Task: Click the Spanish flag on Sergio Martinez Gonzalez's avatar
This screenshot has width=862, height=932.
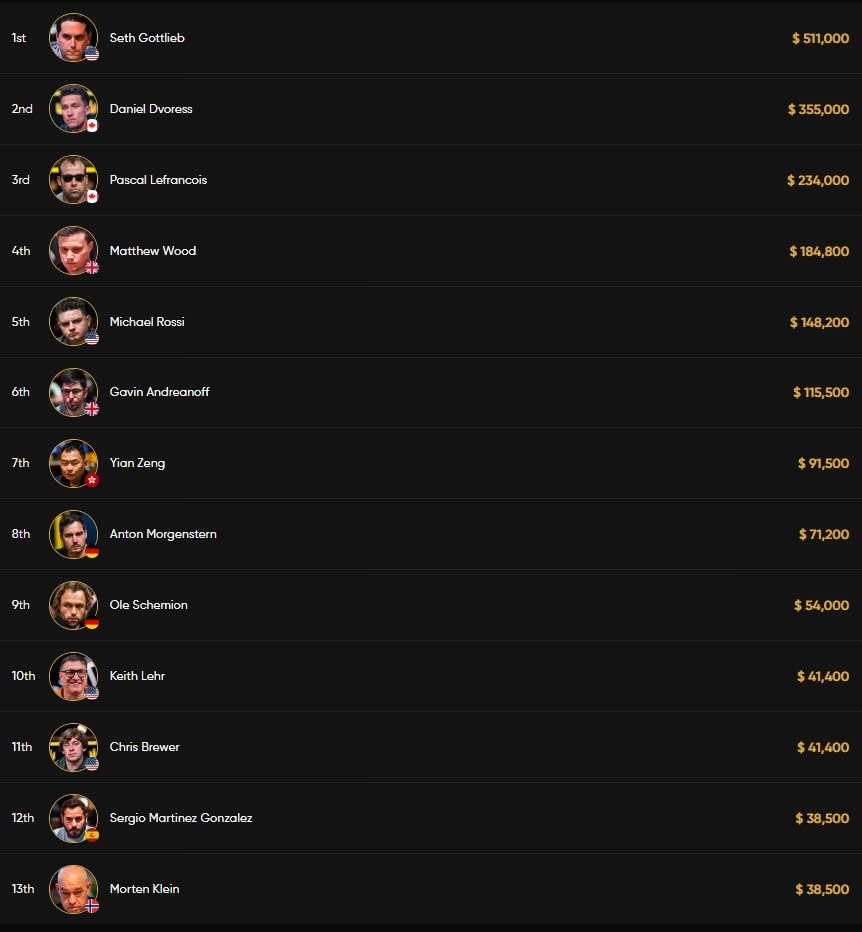Action: pos(92,836)
